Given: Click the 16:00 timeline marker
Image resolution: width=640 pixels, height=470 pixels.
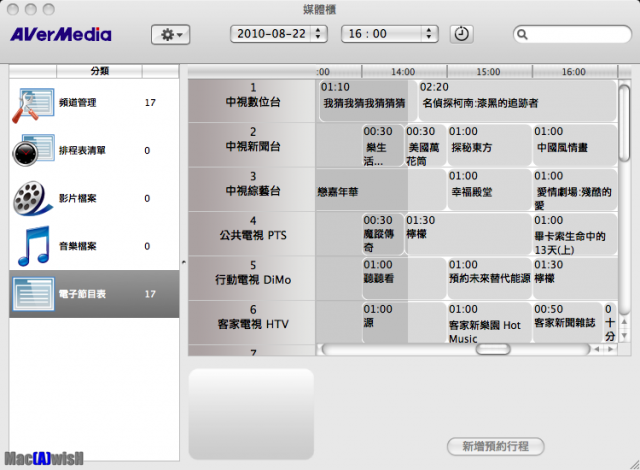Looking at the screenshot, I should point(573,72).
